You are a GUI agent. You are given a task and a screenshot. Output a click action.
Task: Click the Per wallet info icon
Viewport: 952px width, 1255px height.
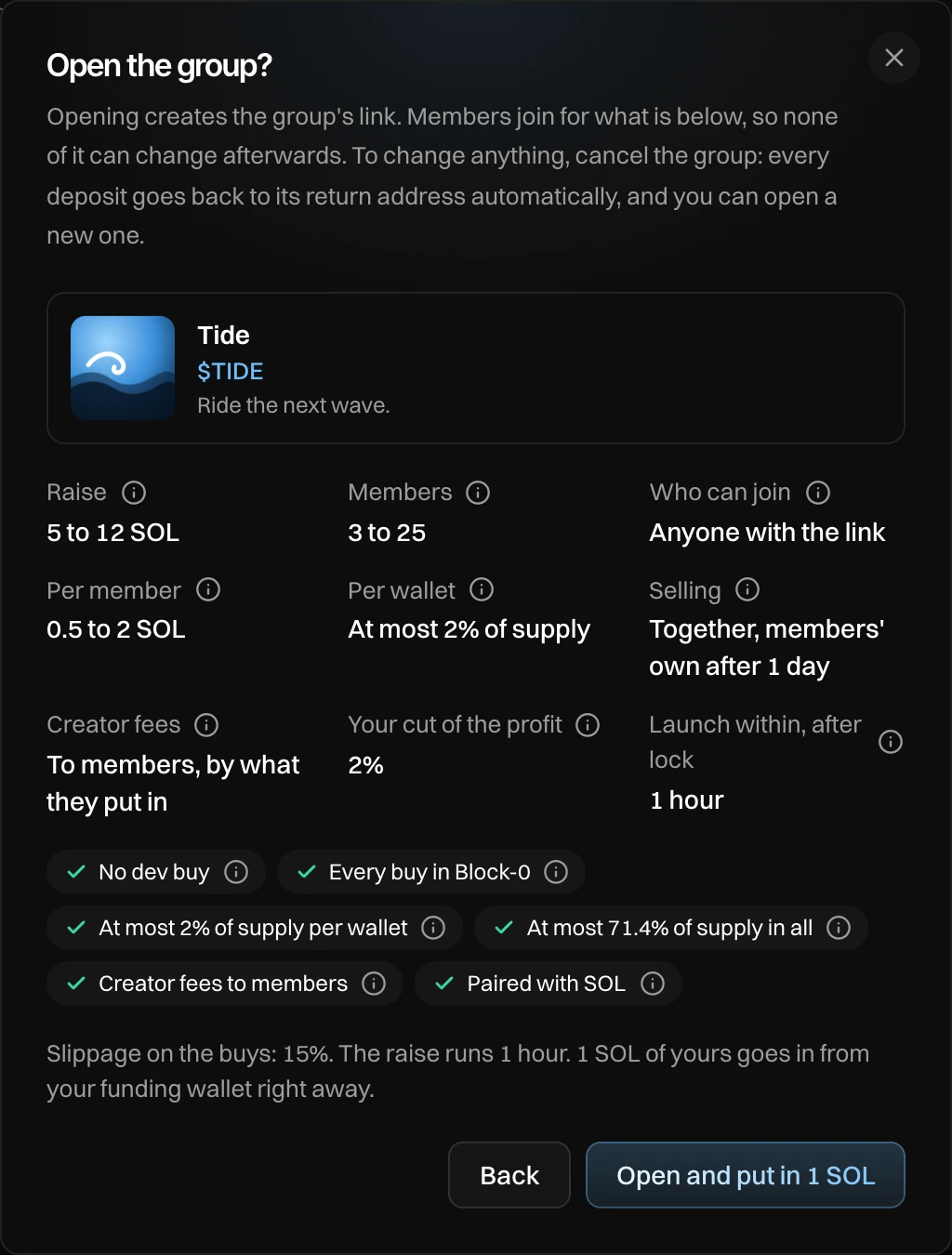(482, 589)
